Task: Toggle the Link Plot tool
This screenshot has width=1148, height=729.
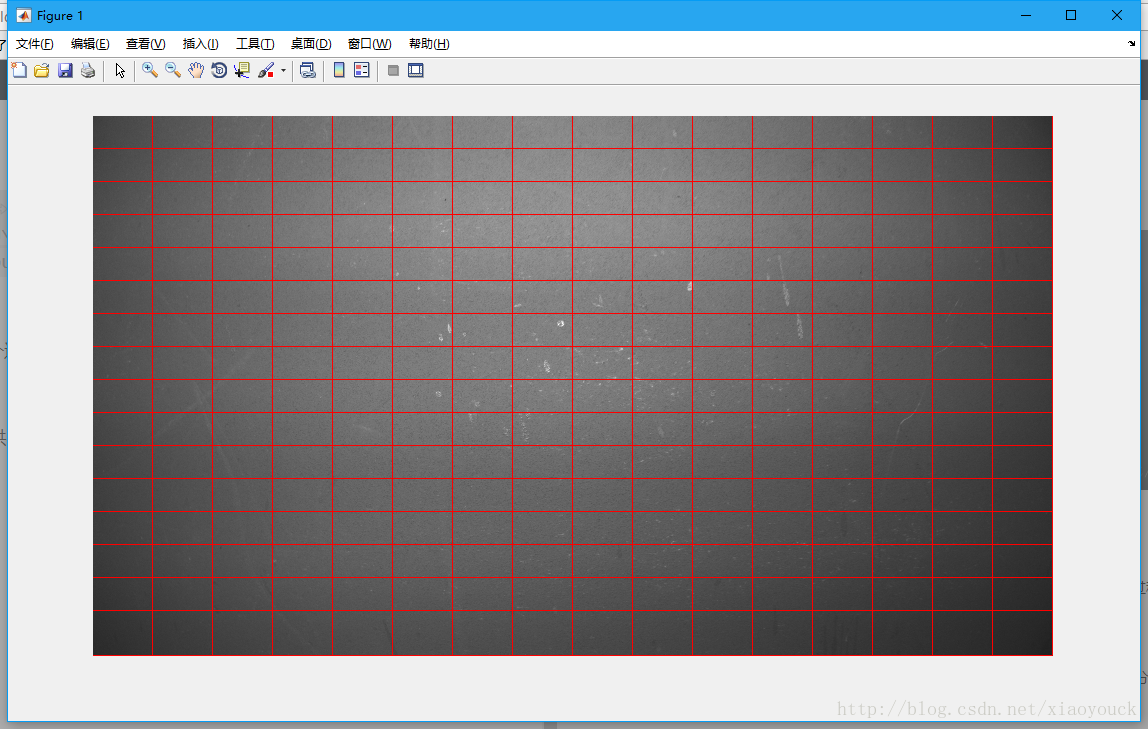Action: [308, 70]
